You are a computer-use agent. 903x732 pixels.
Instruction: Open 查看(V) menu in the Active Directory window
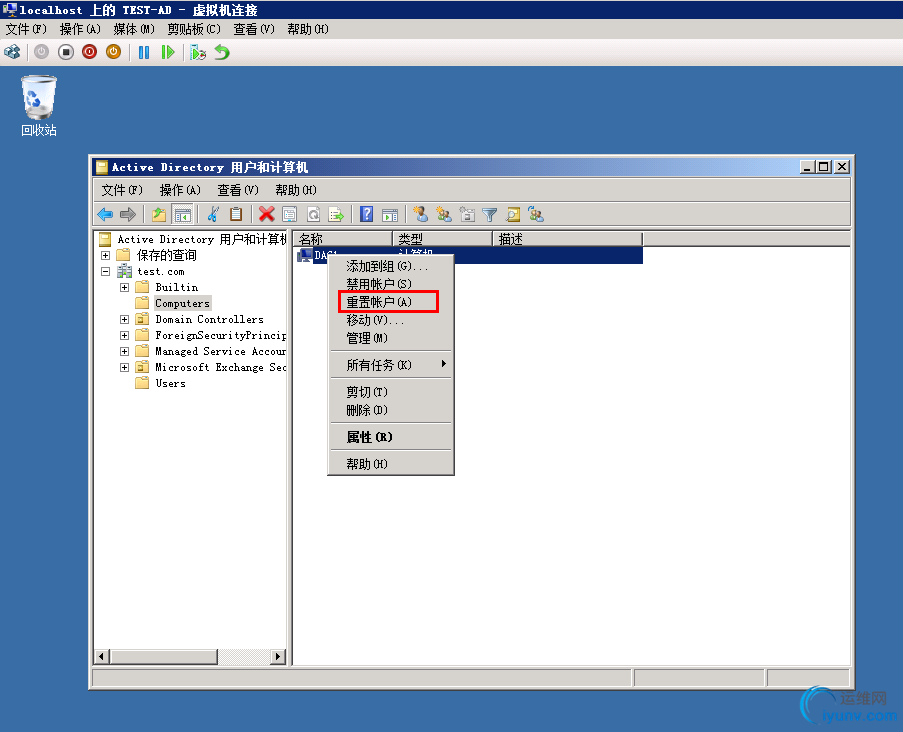pyautogui.click(x=238, y=190)
